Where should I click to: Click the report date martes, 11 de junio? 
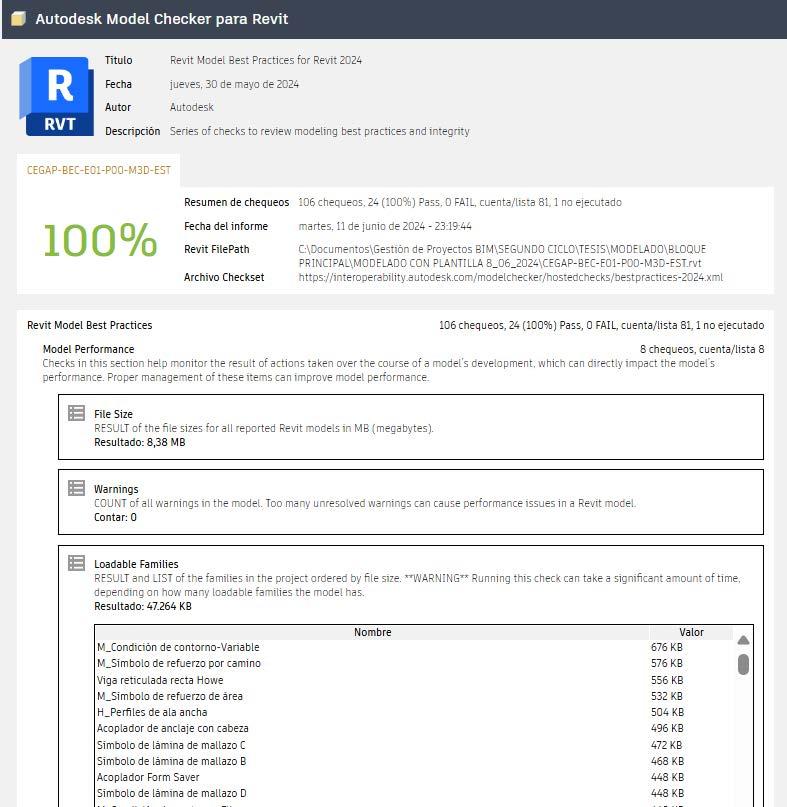[x=385, y=226]
